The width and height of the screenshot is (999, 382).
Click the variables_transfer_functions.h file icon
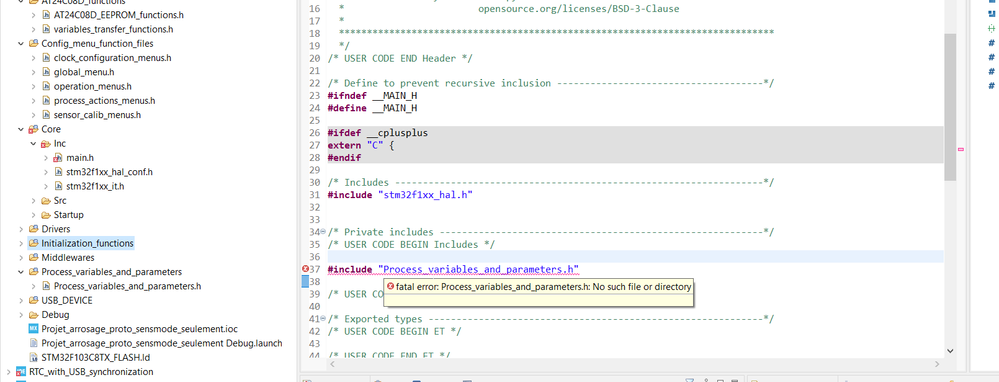46,29
